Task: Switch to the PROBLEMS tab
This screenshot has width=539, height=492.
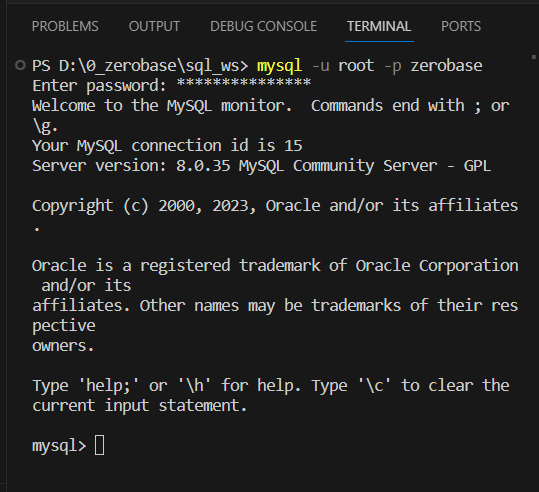Action: [65, 26]
